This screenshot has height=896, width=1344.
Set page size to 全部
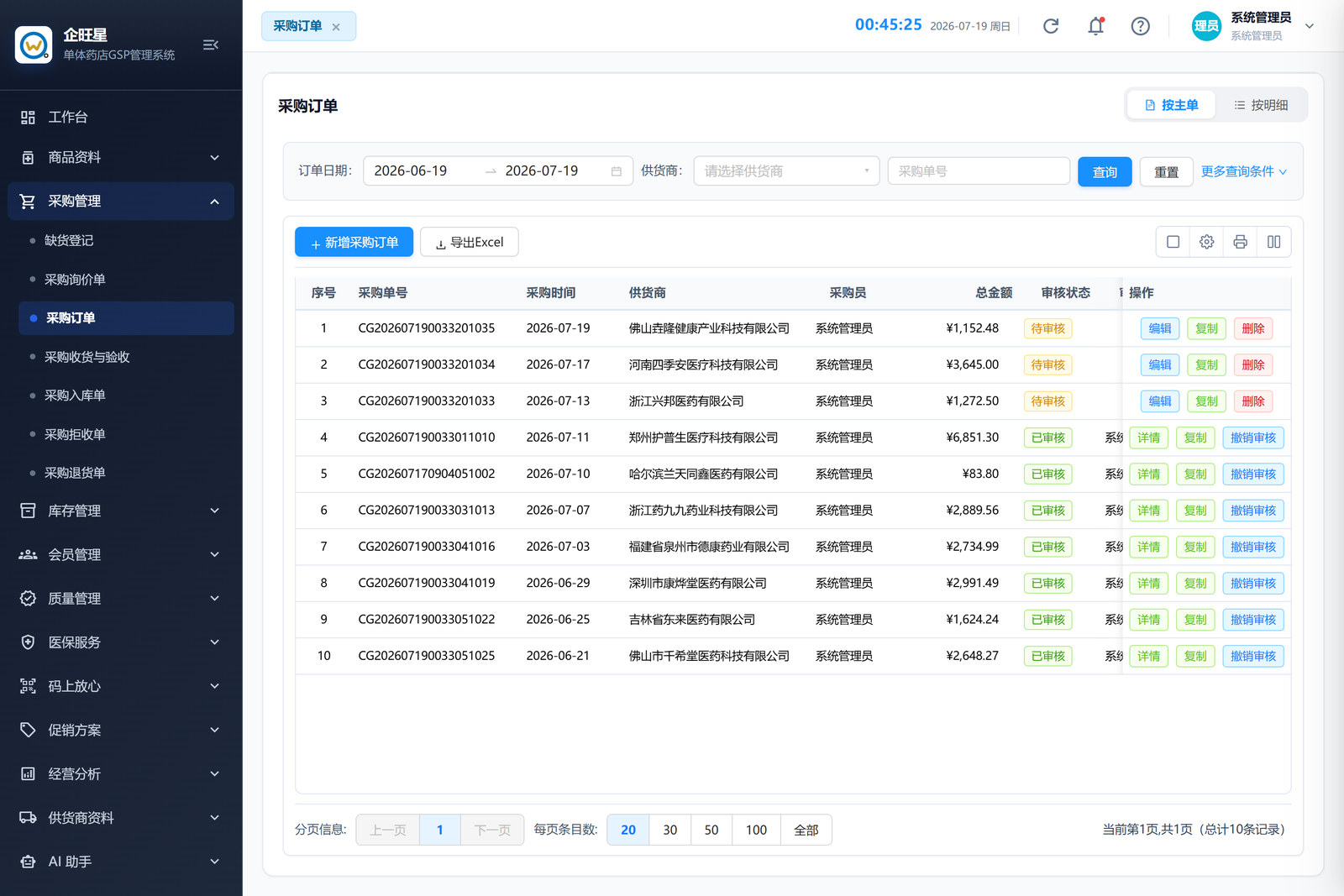806,830
